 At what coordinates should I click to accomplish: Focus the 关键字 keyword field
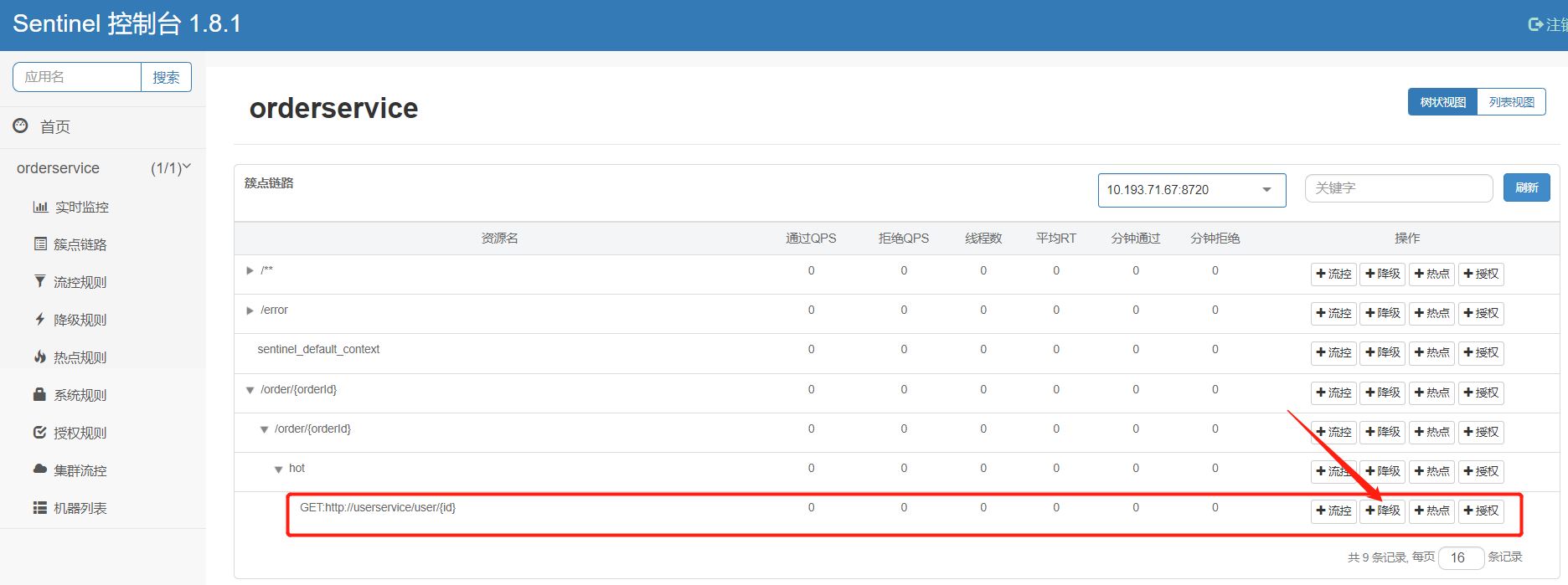[1399, 188]
